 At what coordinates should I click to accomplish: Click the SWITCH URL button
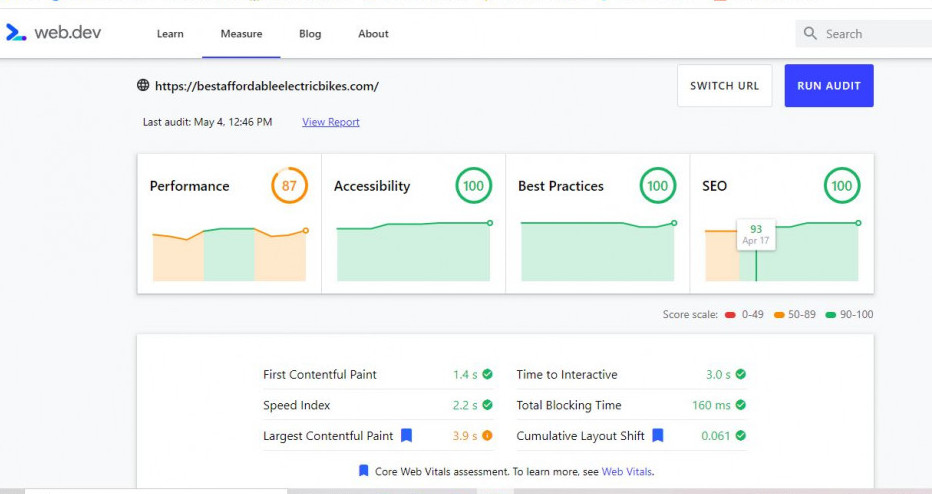[x=724, y=86]
